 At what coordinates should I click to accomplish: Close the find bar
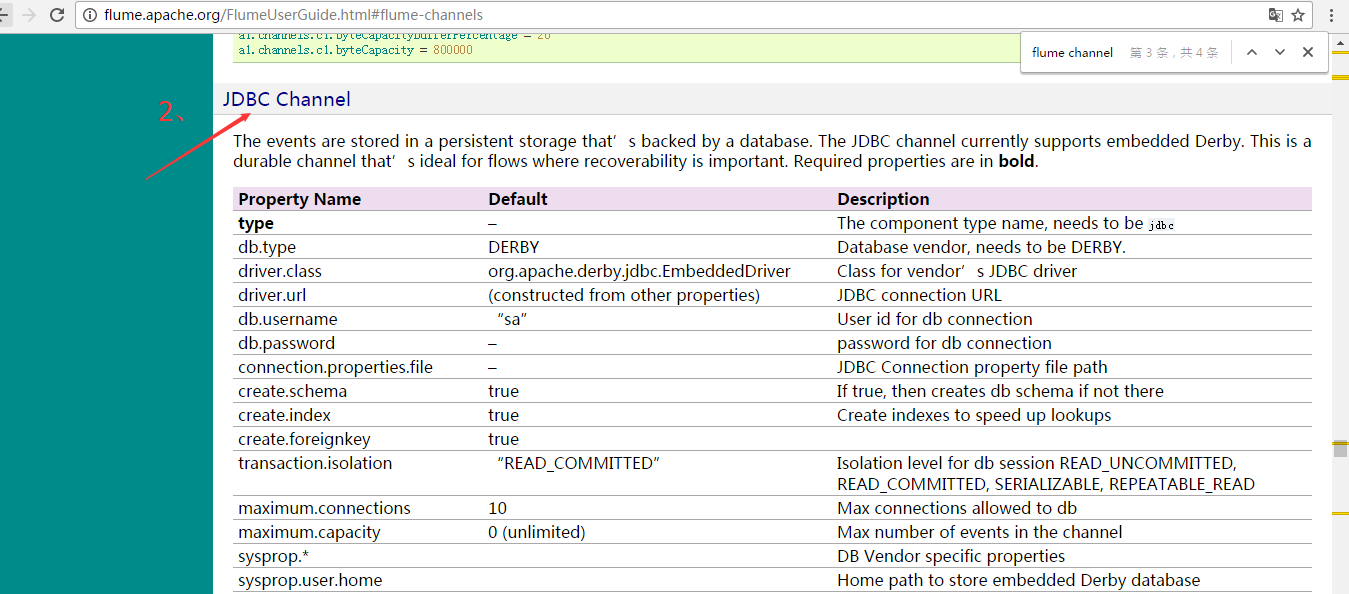(1307, 52)
